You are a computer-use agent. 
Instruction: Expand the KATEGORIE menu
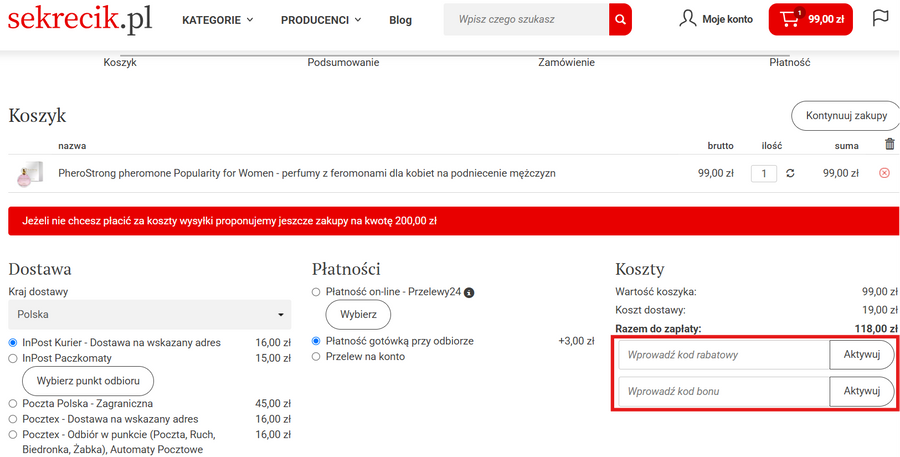click(x=217, y=20)
